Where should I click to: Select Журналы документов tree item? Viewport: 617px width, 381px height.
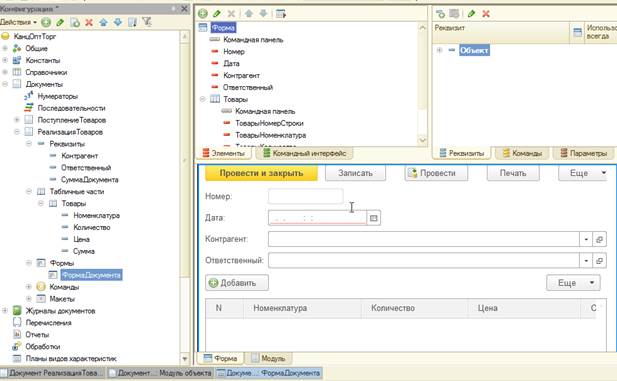[x=60, y=311]
